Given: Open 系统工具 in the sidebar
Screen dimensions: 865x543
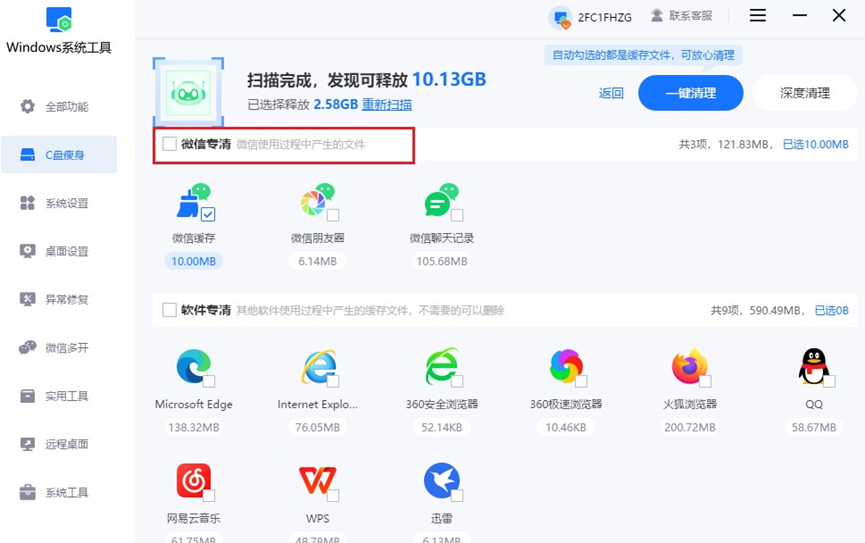Looking at the screenshot, I should coord(59,492).
